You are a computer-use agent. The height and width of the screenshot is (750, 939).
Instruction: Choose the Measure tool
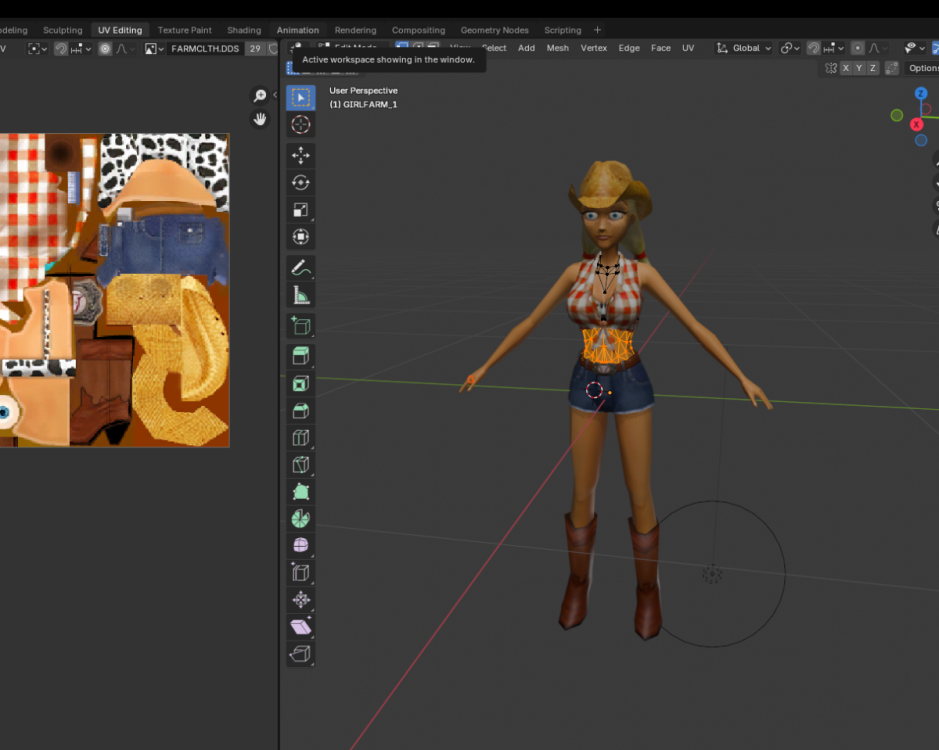click(300, 295)
